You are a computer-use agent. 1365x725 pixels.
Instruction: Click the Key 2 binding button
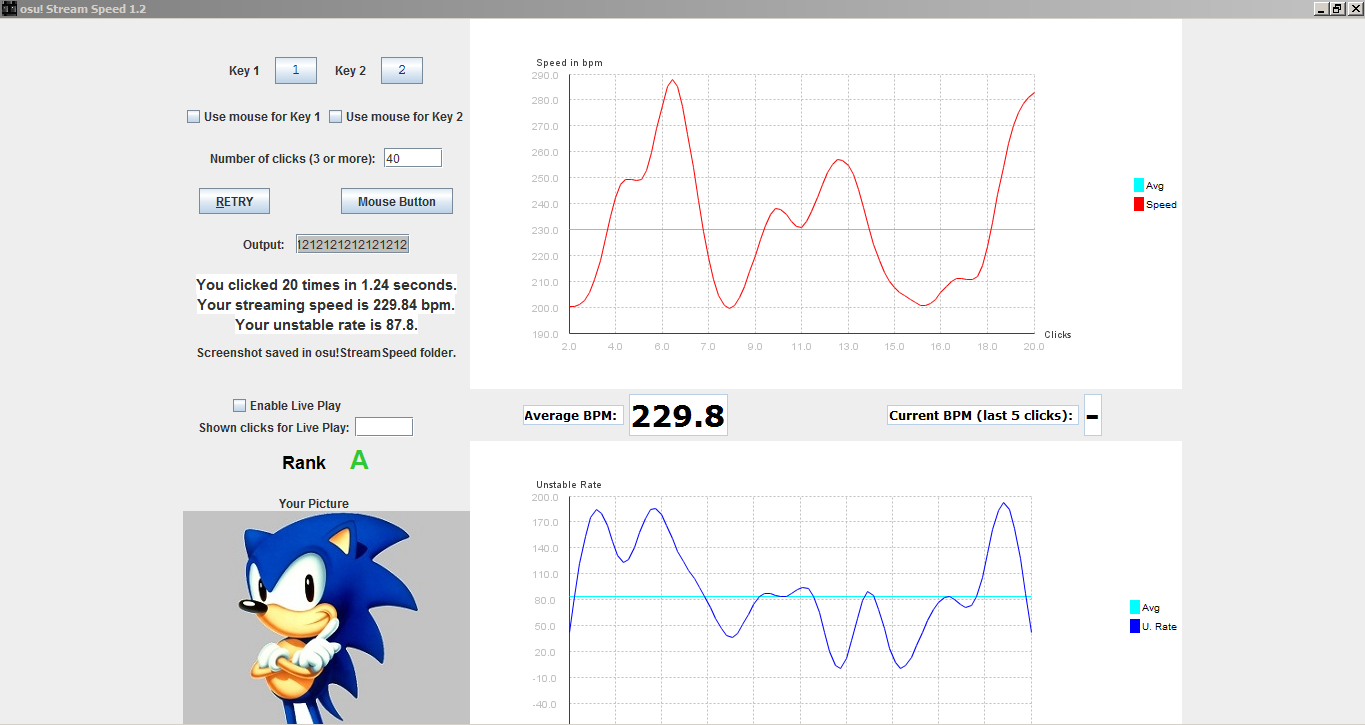coord(402,70)
